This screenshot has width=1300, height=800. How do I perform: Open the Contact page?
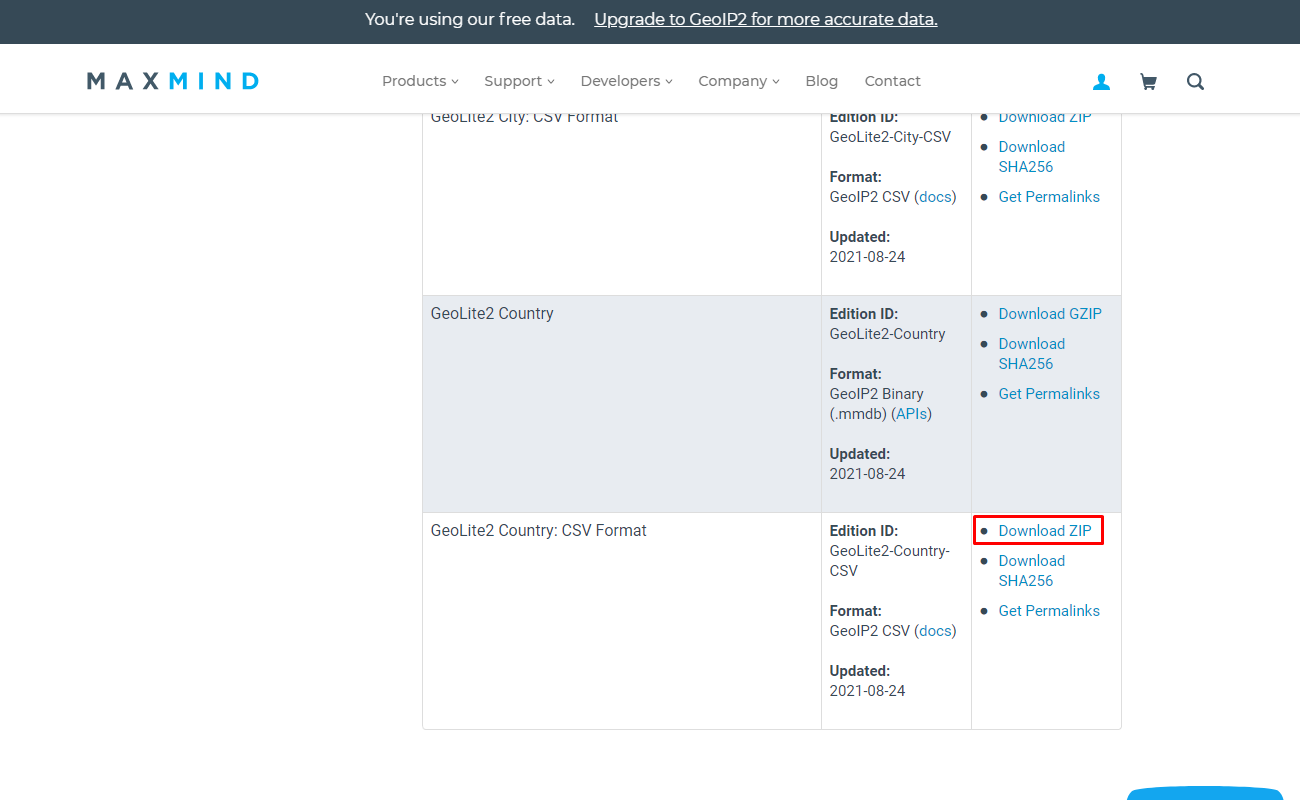893,81
